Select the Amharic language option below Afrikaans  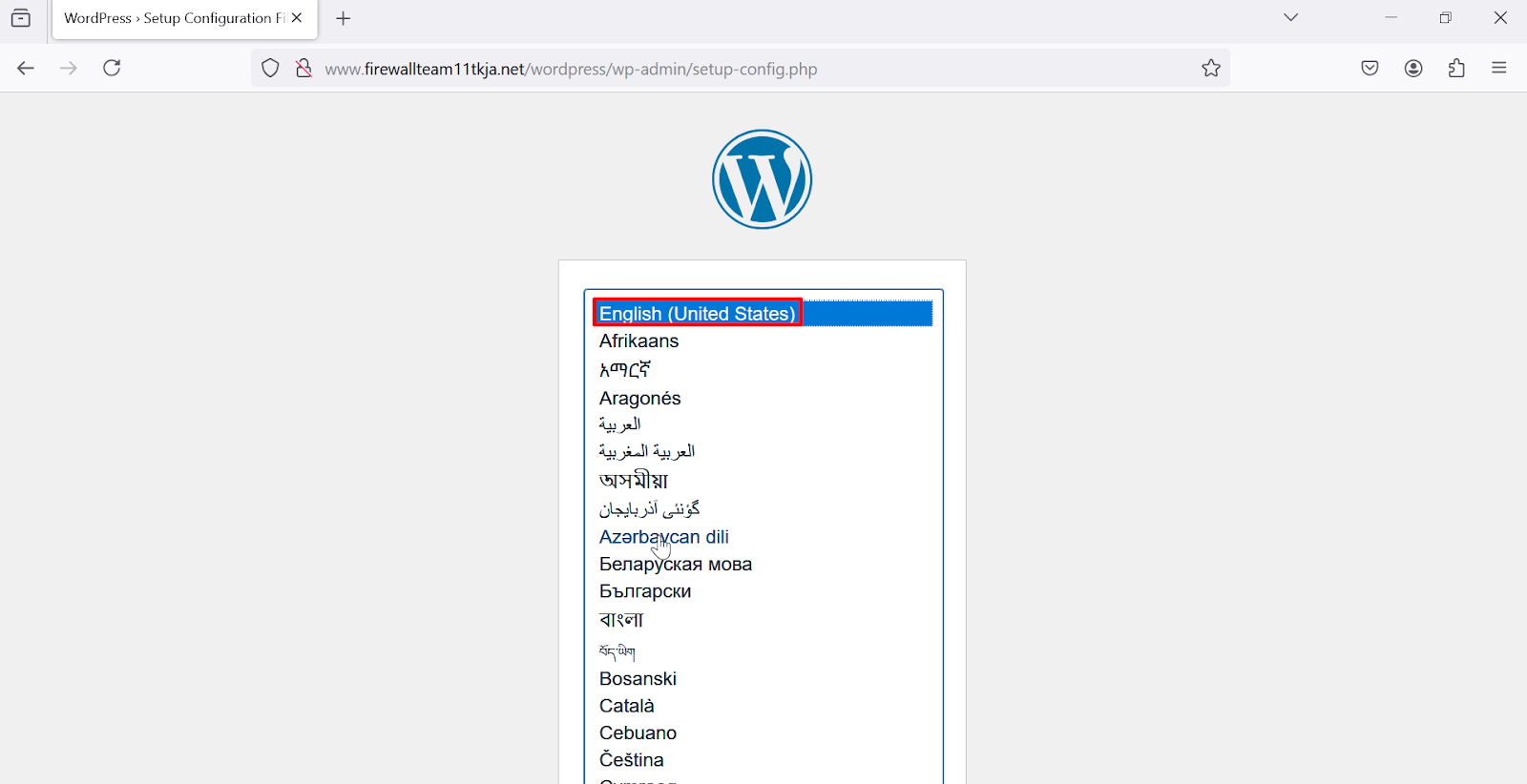click(763, 369)
